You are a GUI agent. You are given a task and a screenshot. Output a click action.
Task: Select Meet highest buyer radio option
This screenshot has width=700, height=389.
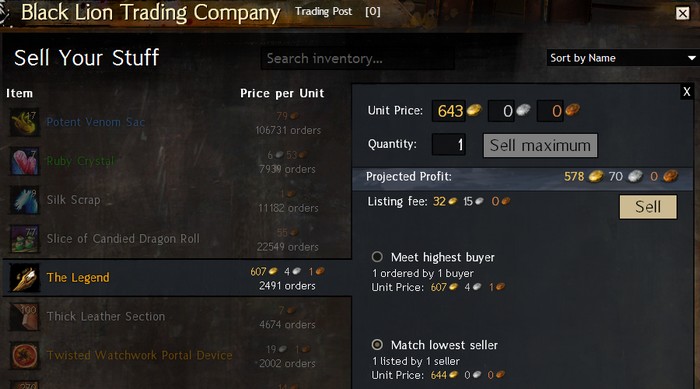click(377, 257)
